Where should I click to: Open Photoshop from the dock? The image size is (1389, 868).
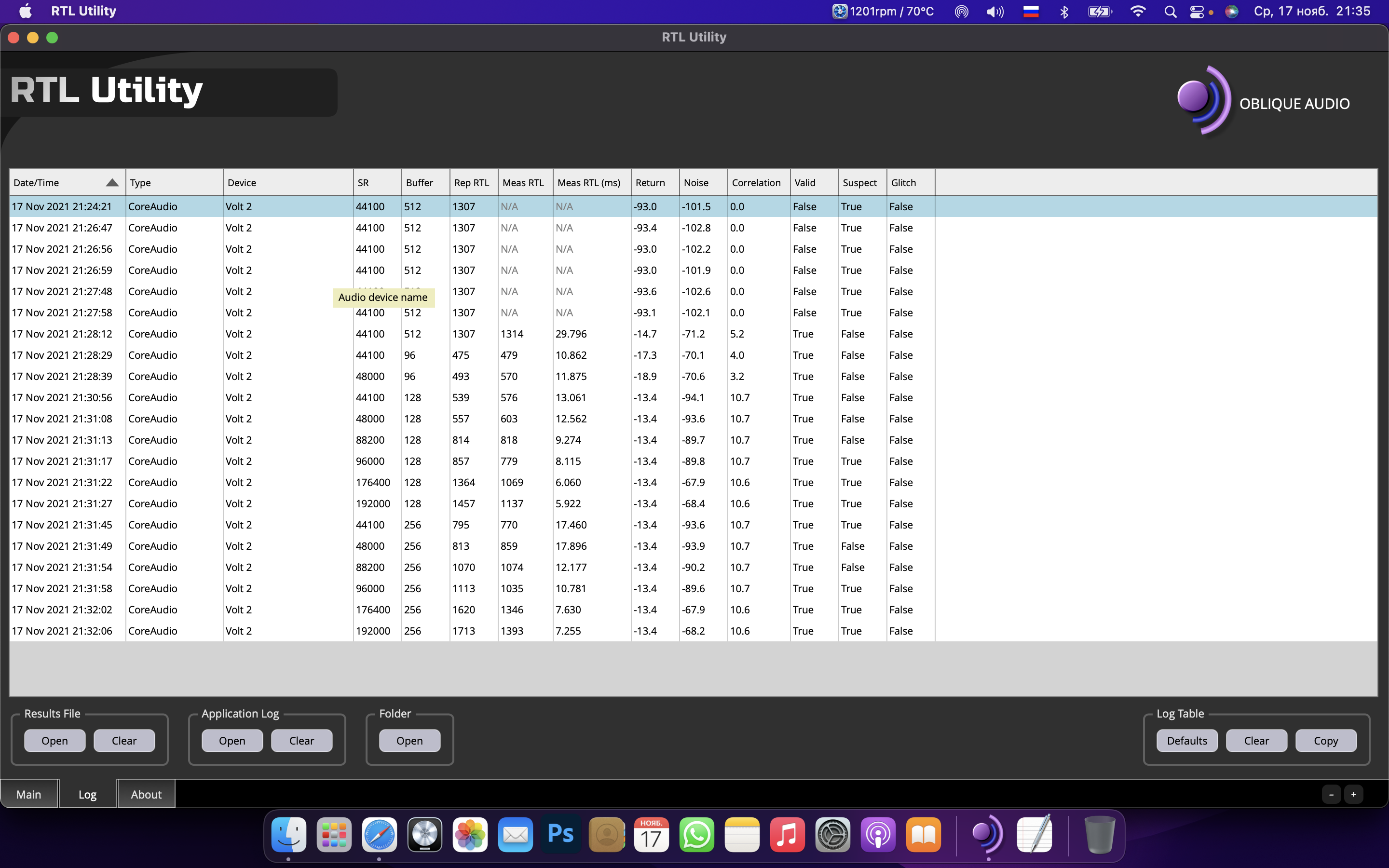pos(560,834)
